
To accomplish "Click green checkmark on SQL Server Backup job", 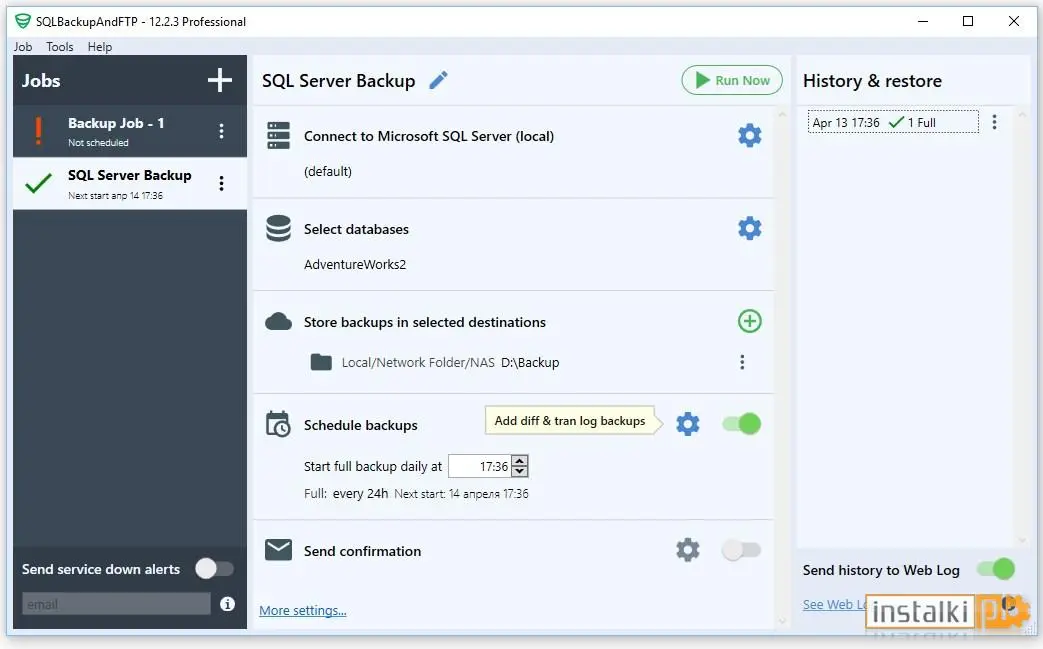I will [39, 183].
